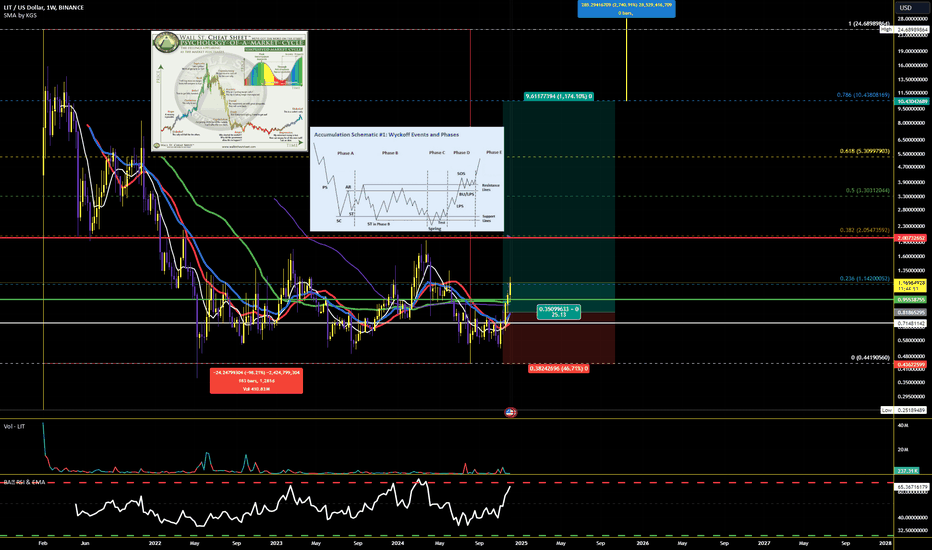Click the 2028 date on time axis
Viewport: 932px width, 550px height.
[x=885, y=543]
